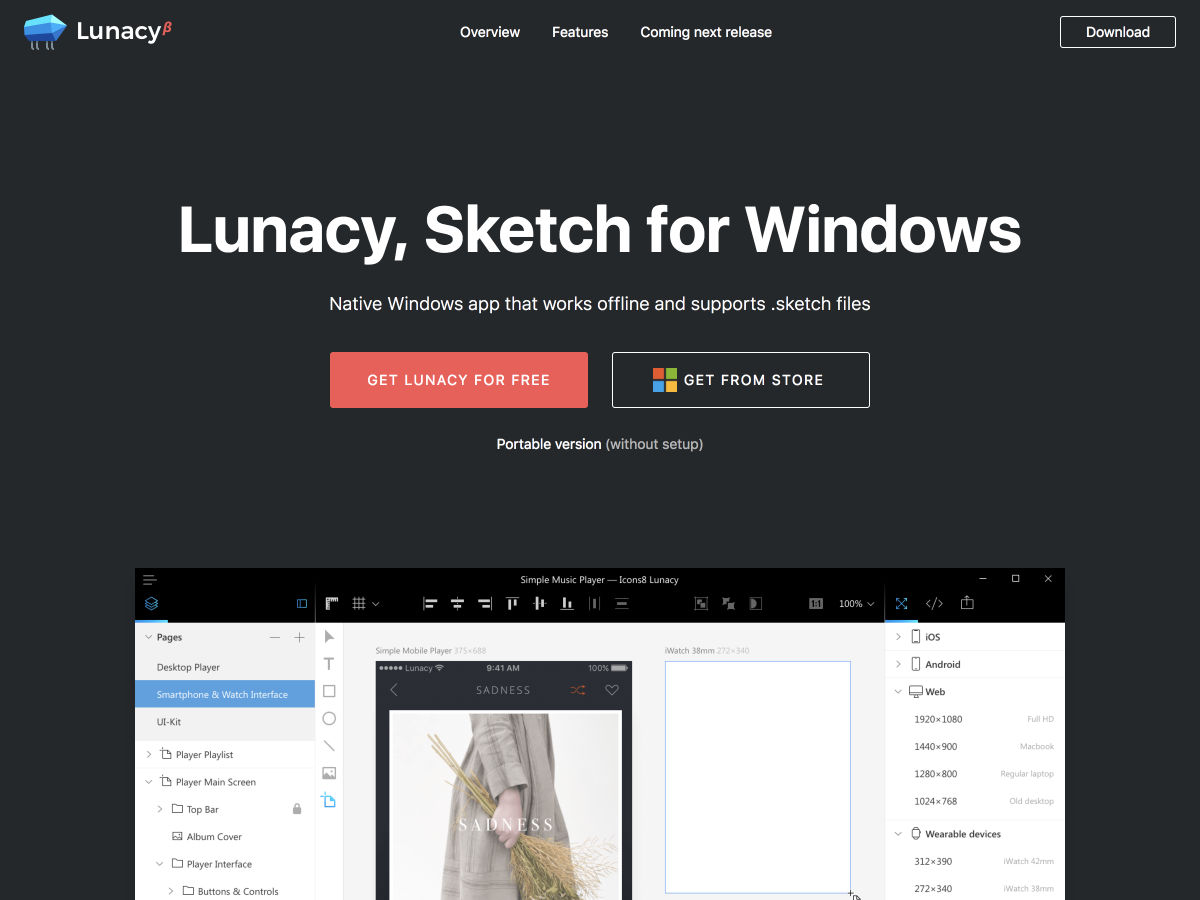1200x900 pixels.
Task: Align objects to the bottom edge
Action: (x=567, y=603)
